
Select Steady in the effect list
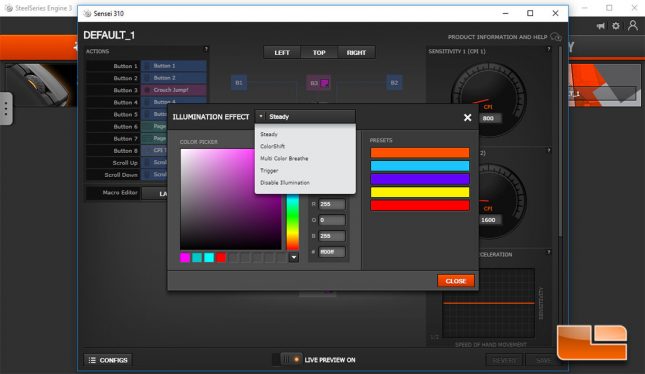269,134
